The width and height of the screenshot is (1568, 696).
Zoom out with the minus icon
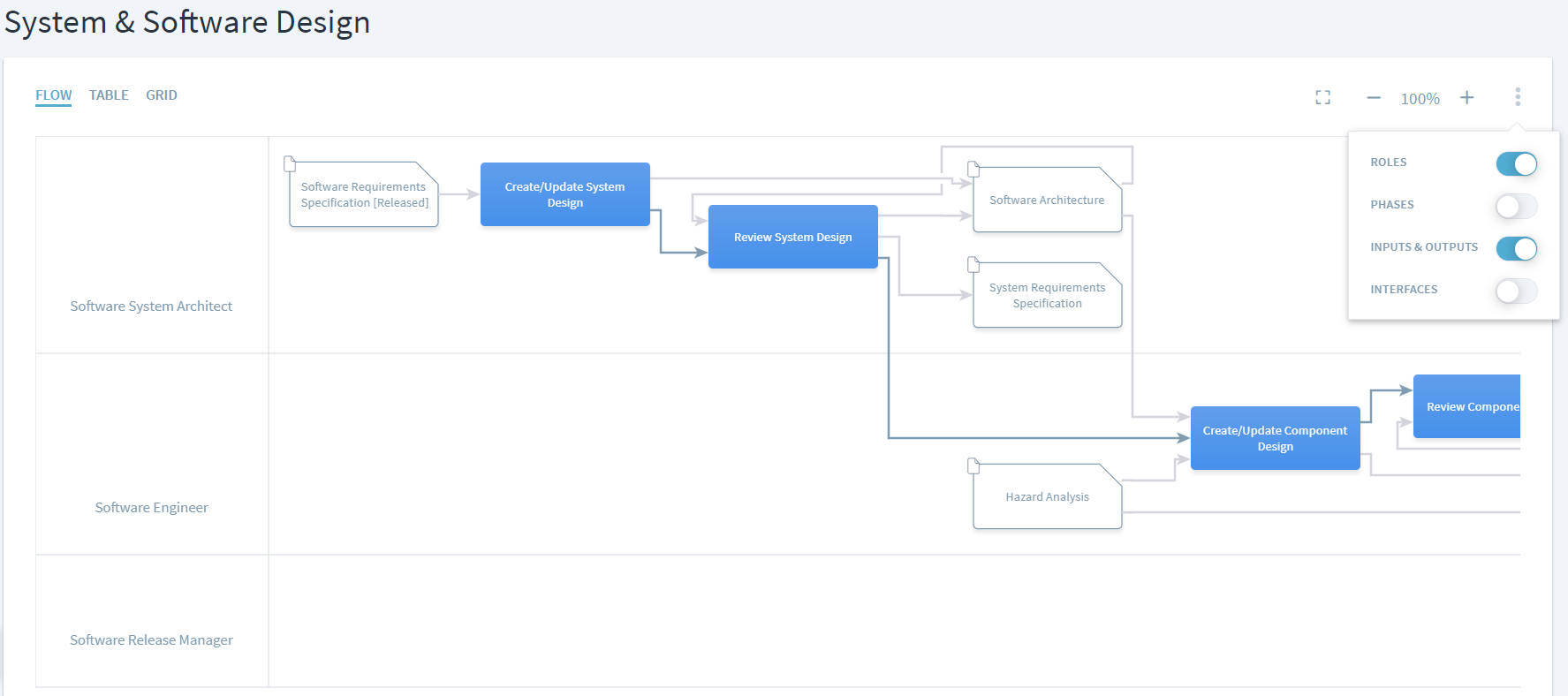click(x=1373, y=98)
